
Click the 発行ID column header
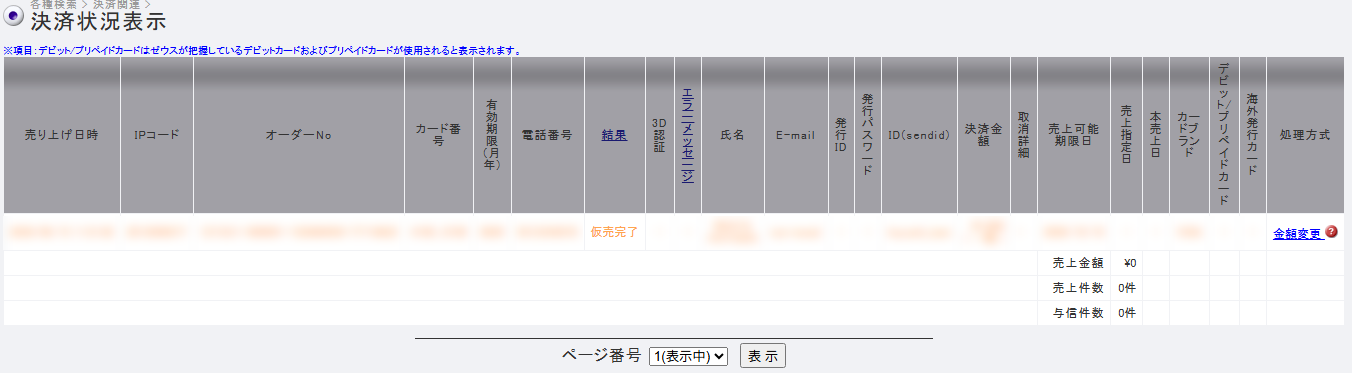point(841,135)
